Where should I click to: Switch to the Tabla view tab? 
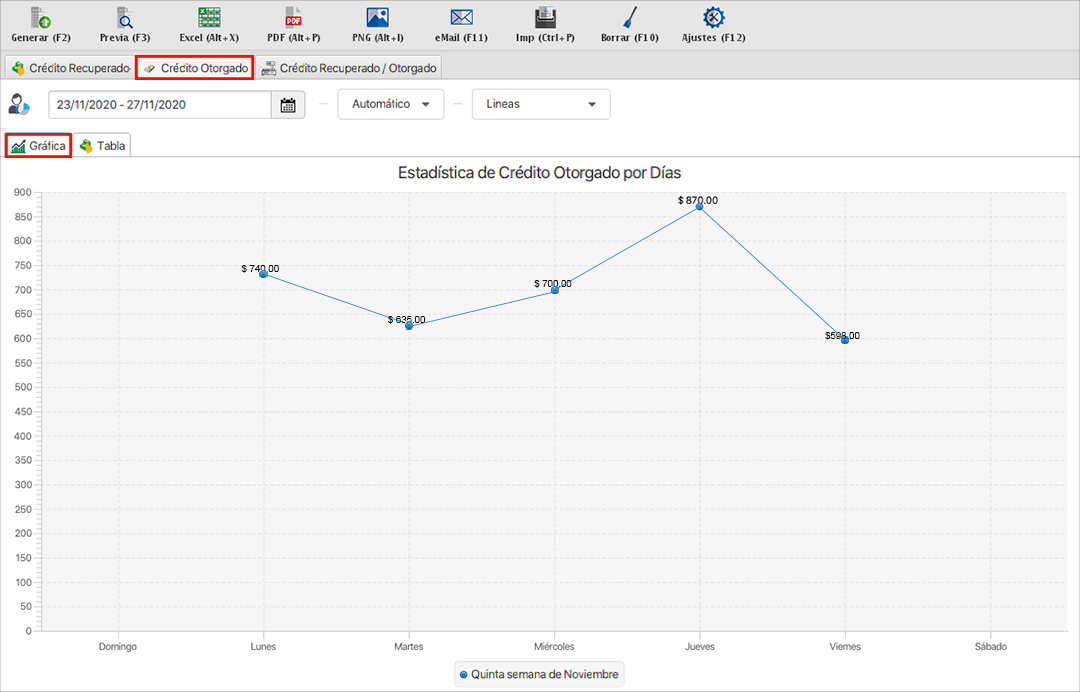[x=102, y=146]
